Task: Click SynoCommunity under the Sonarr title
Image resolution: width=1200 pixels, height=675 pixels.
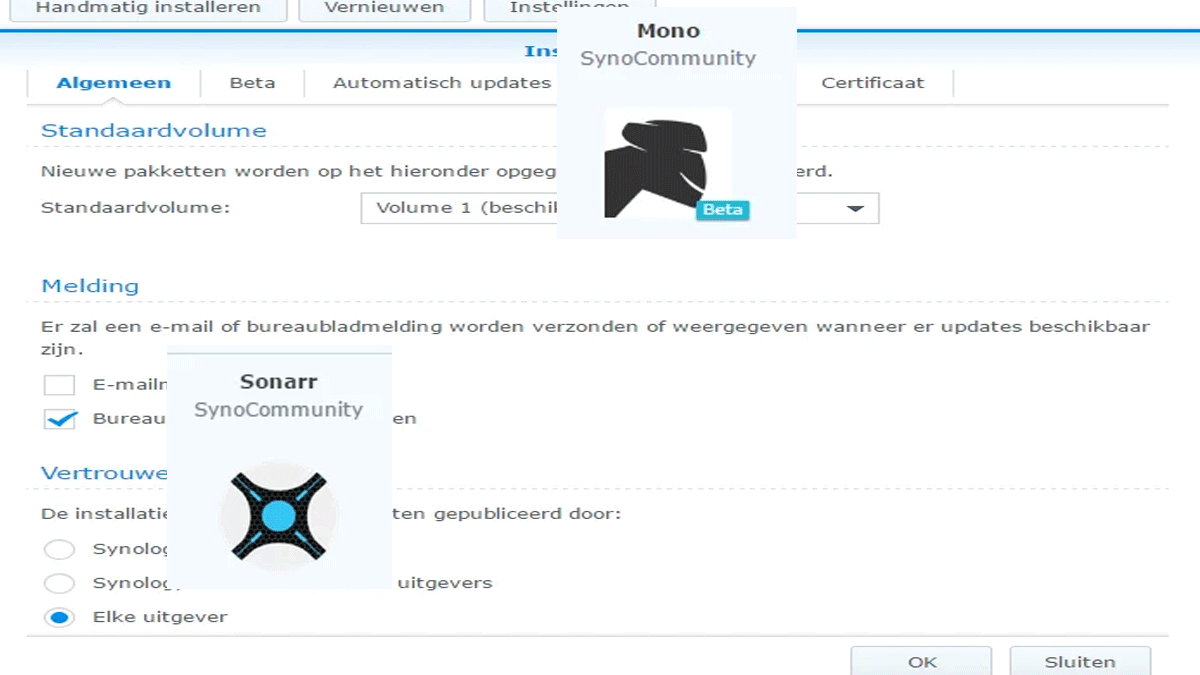Action: point(278,410)
